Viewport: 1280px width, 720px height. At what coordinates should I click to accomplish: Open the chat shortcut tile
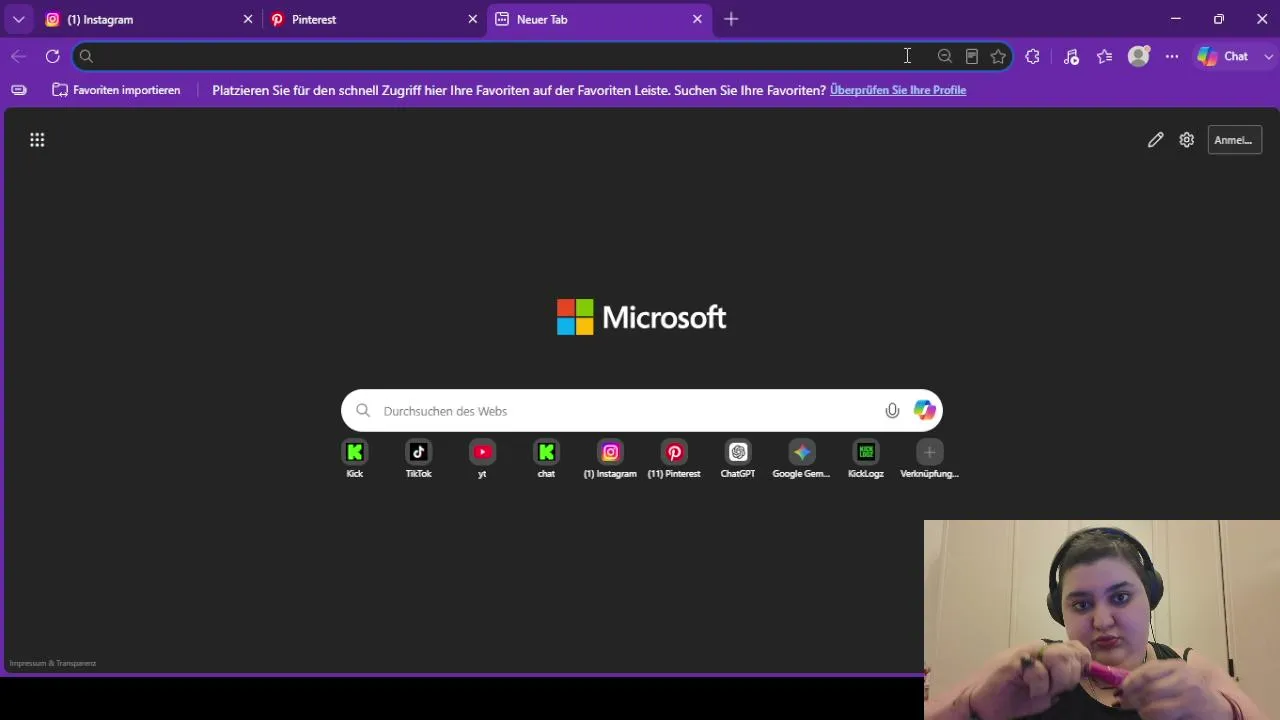[546, 460]
